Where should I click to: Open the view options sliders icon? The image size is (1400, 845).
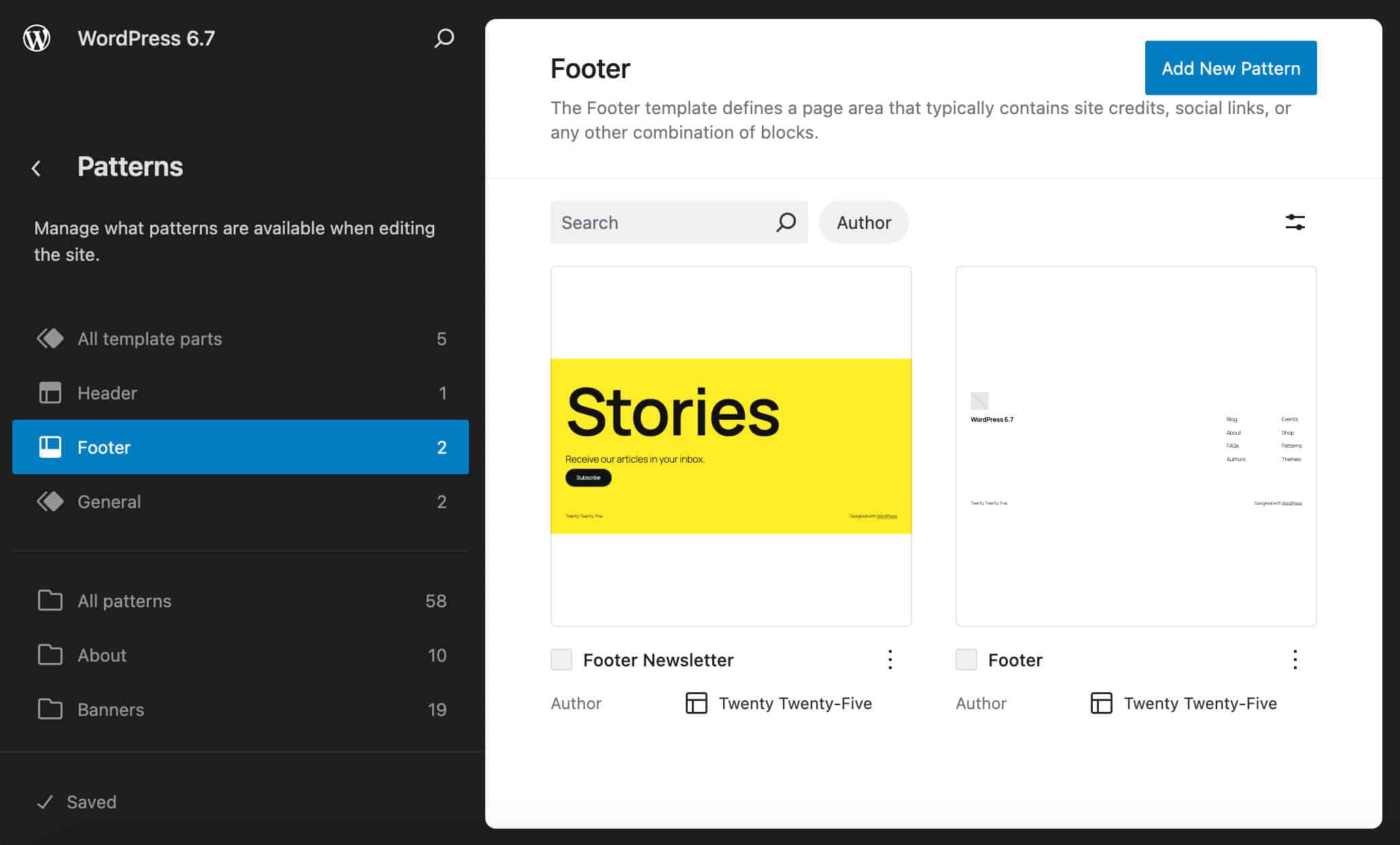(x=1295, y=222)
